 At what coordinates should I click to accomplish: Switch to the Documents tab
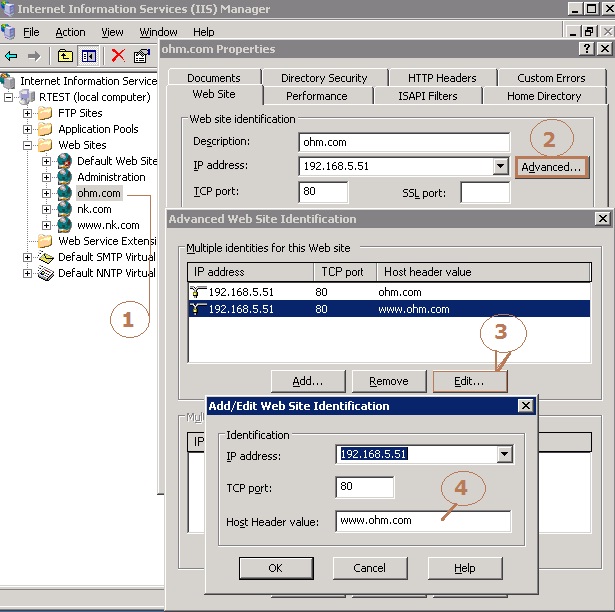tap(214, 78)
